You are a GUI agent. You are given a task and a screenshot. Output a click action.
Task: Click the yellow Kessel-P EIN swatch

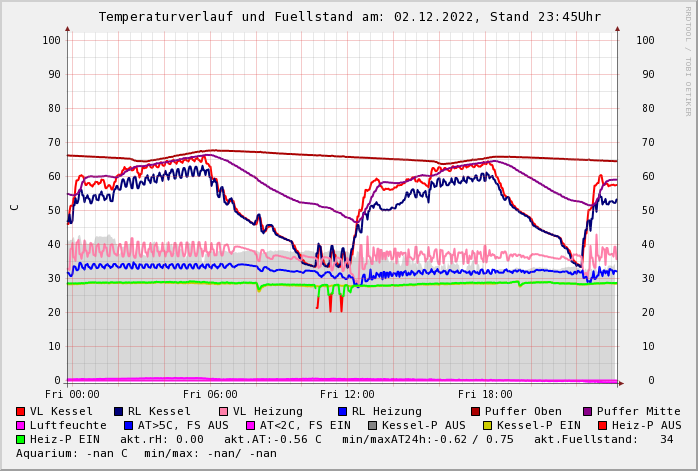[x=490, y=426]
